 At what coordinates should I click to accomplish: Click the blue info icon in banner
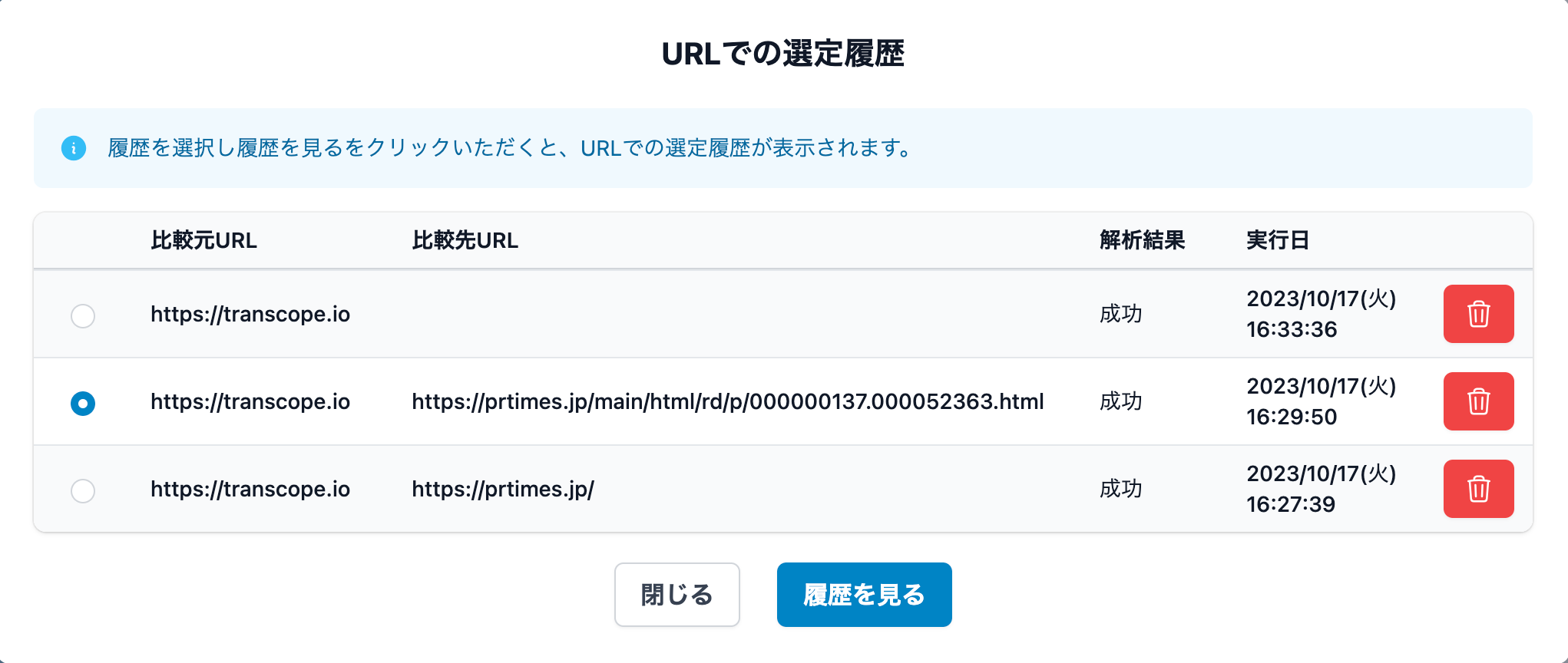pos(74,148)
